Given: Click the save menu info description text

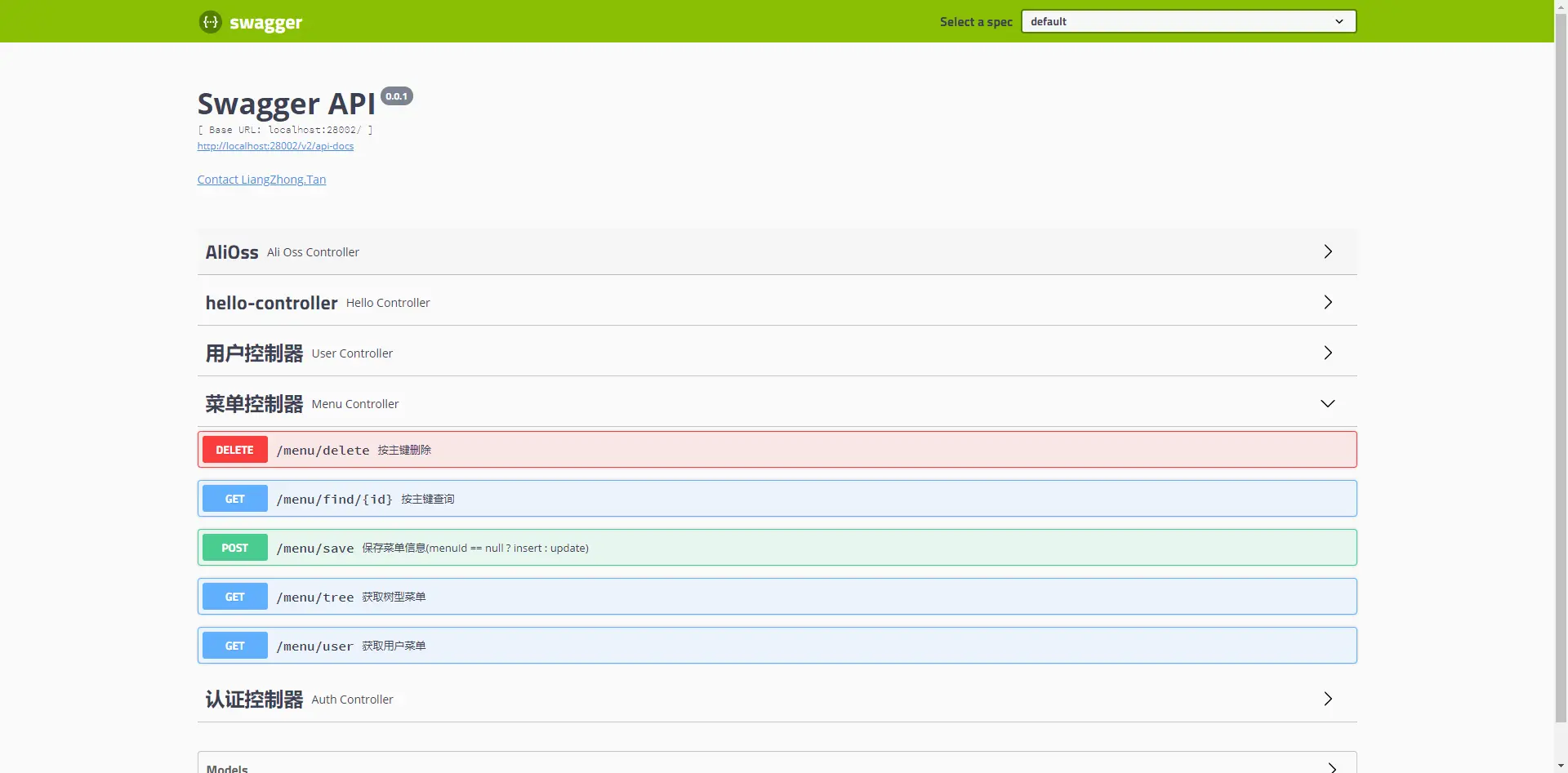Looking at the screenshot, I should (x=475, y=548).
